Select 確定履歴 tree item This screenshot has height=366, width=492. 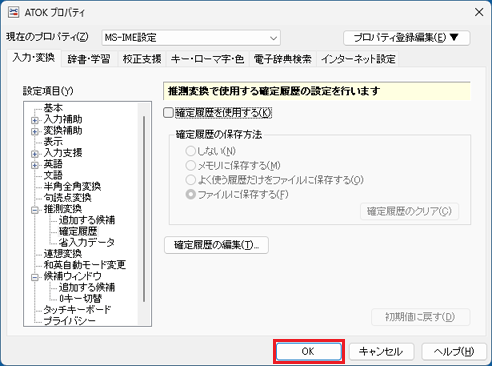coord(78,231)
